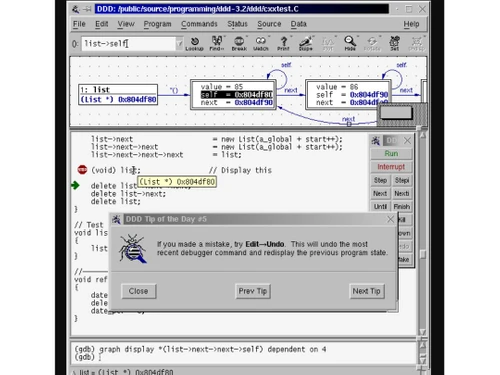Click the Next button in the command tool

[x=380, y=193]
